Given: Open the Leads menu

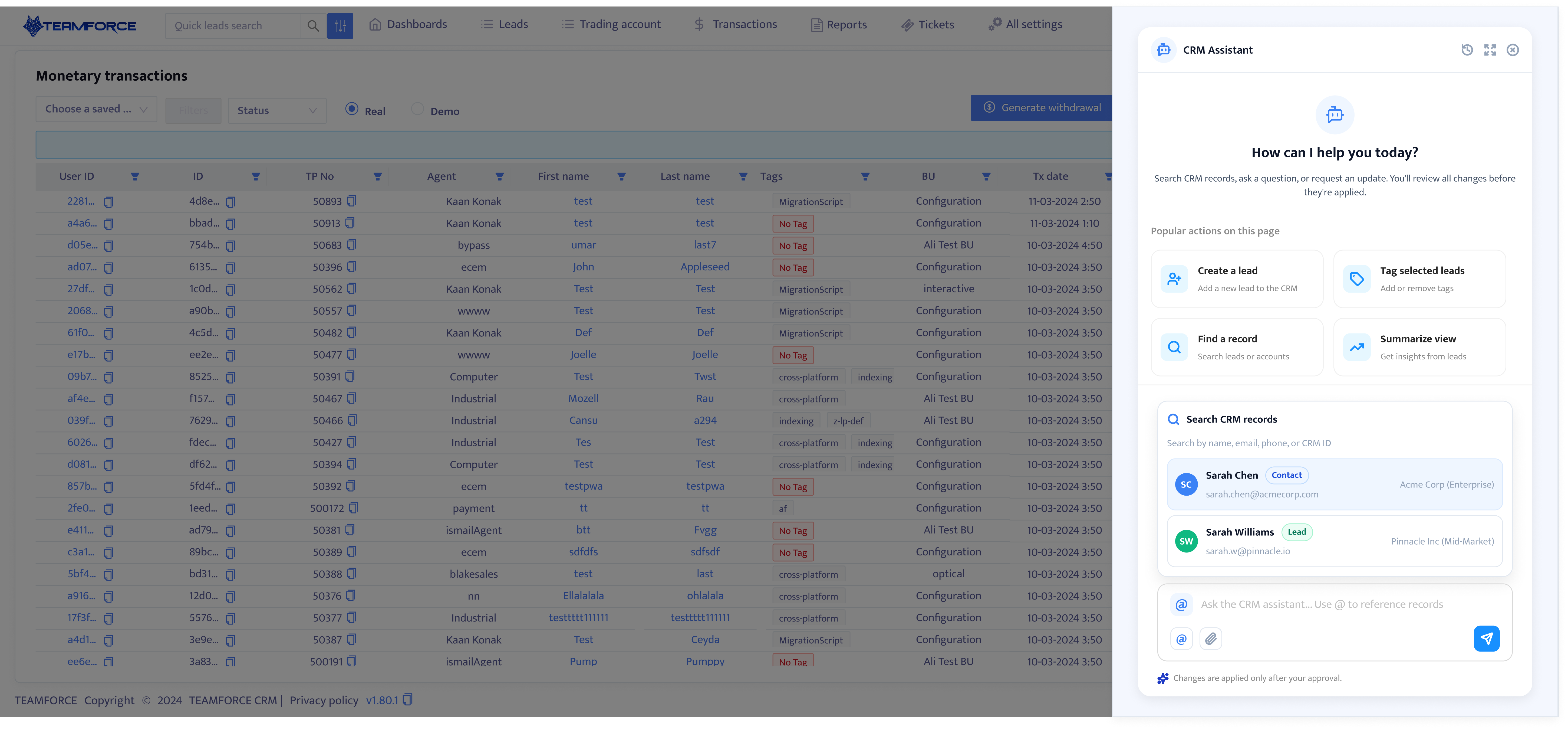Looking at the screenshot, I should [x=504, y=24].
